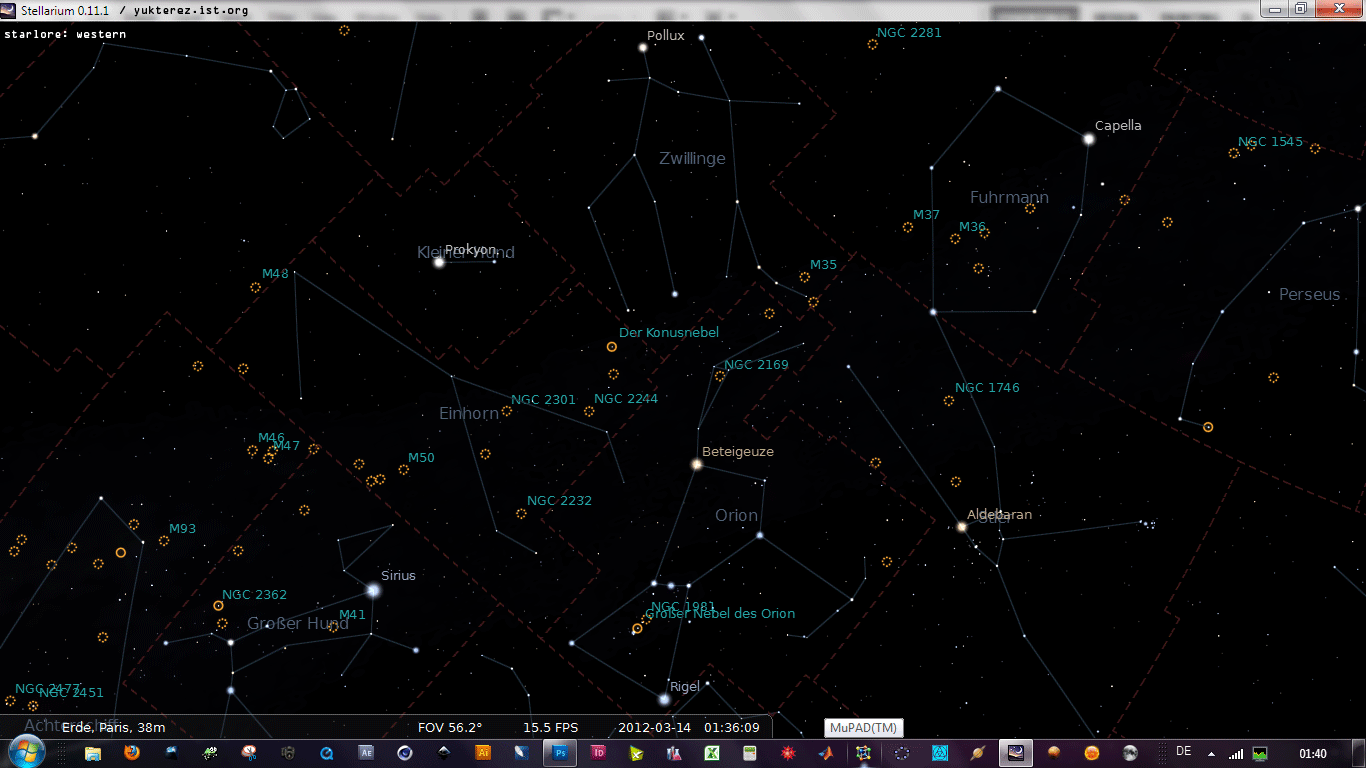Open MATLAB from the taskbar
The width and height of the screenshot is (1366, 768).
[825, 753]
